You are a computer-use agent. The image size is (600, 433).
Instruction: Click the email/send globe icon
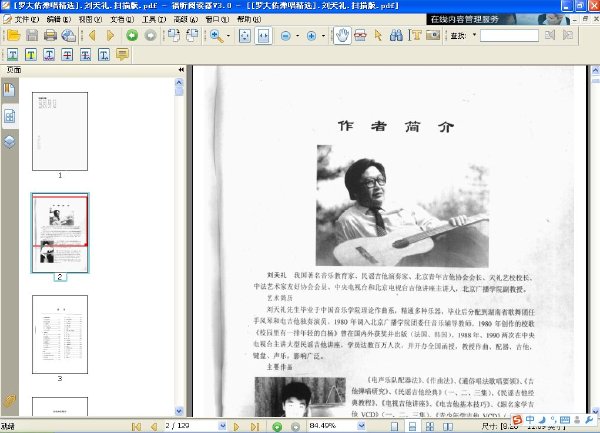pyautogui.click(x=69, y=36)
